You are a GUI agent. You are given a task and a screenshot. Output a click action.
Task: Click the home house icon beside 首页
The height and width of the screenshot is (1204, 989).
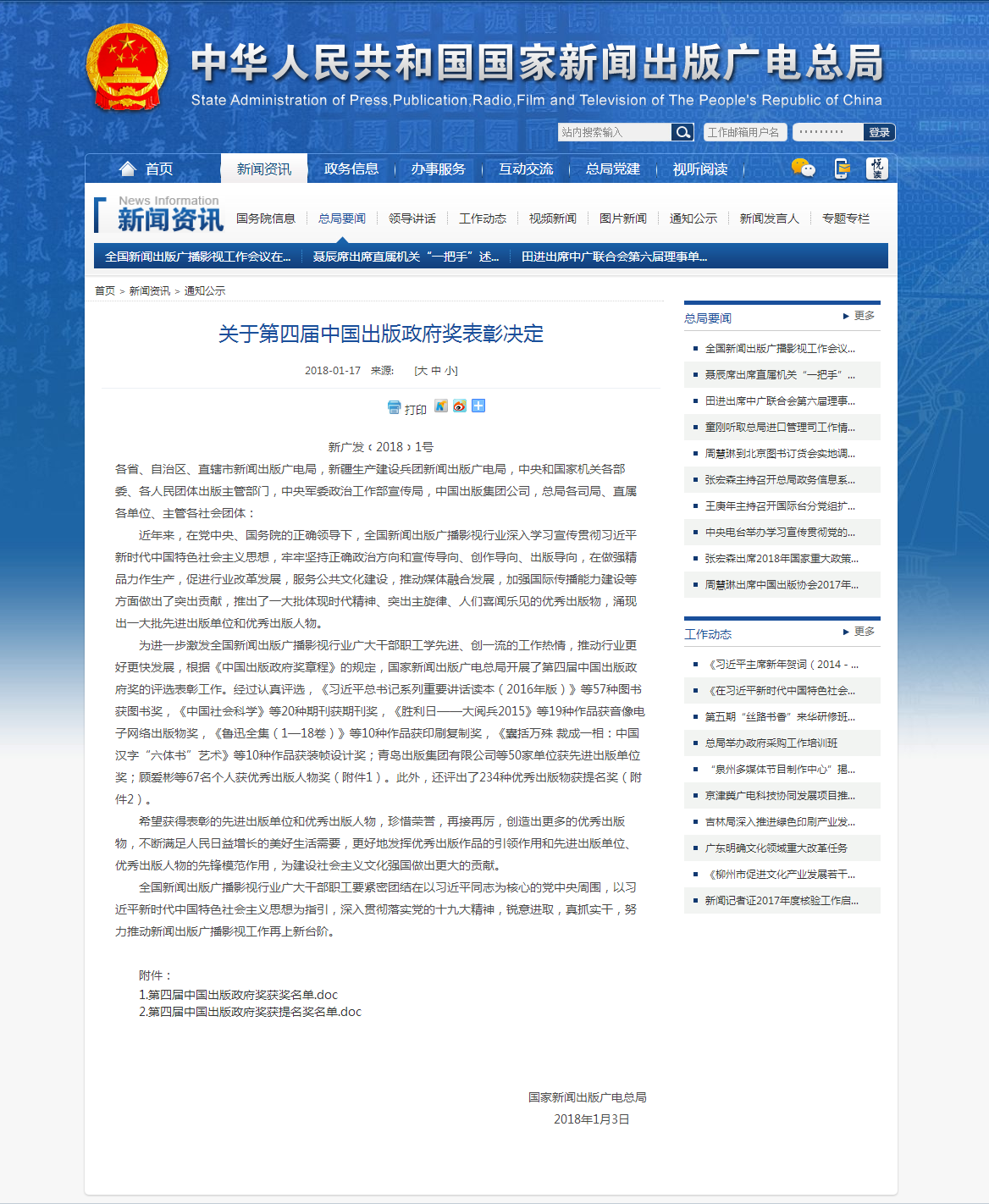(x=128, y=168)
